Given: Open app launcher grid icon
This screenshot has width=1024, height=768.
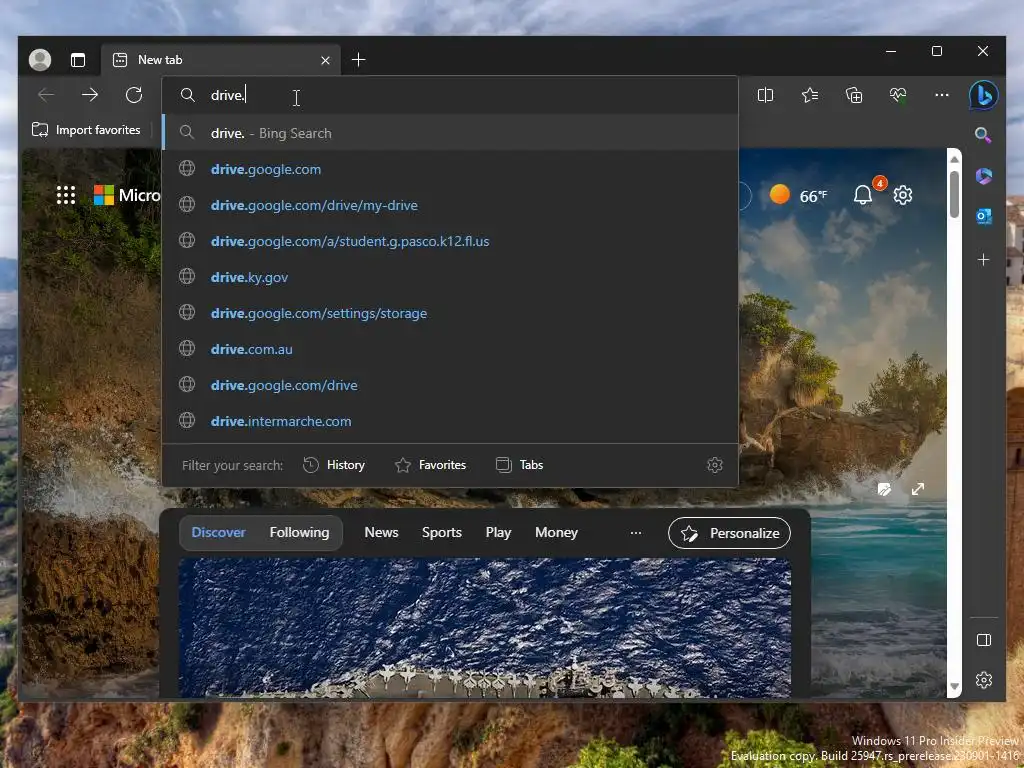Looking at the screenshot, I should pyautogui.click(x=66, y=195).
